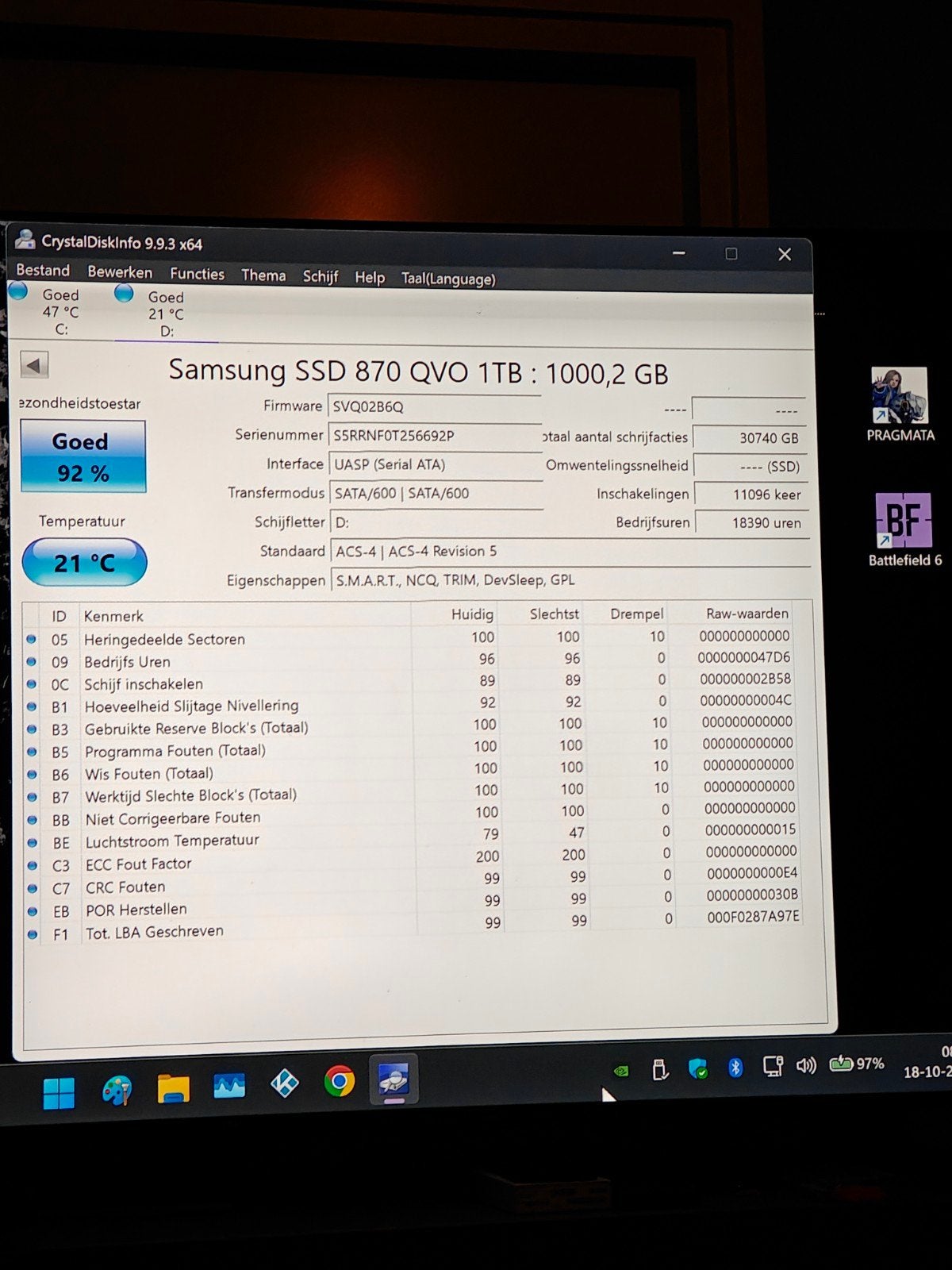
Task: Open network settings tray icon
Action: (773, 1066)
